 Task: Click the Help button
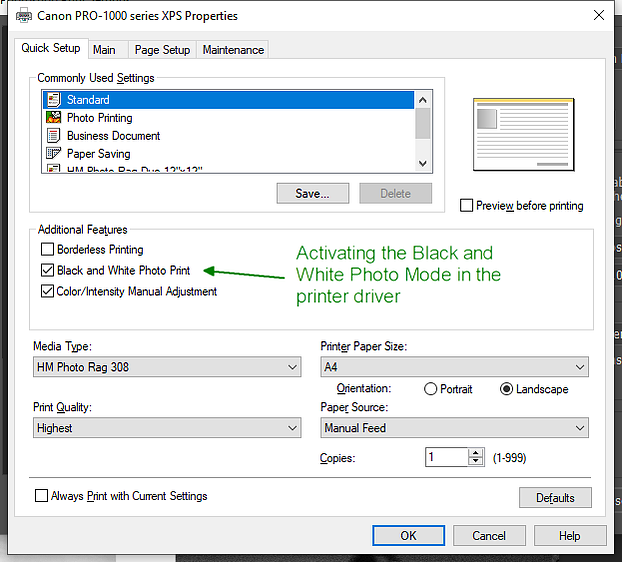pyautogui.click(x=570, y=536)
